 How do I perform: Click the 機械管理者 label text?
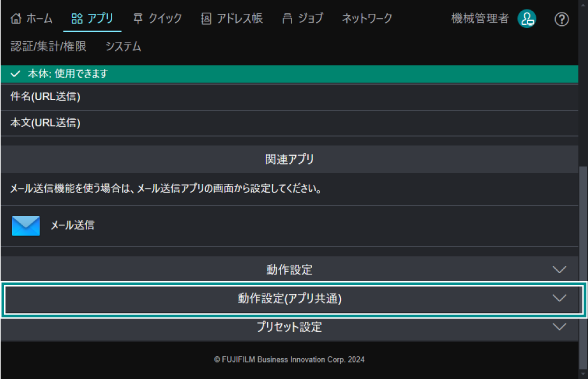(480, 18)
